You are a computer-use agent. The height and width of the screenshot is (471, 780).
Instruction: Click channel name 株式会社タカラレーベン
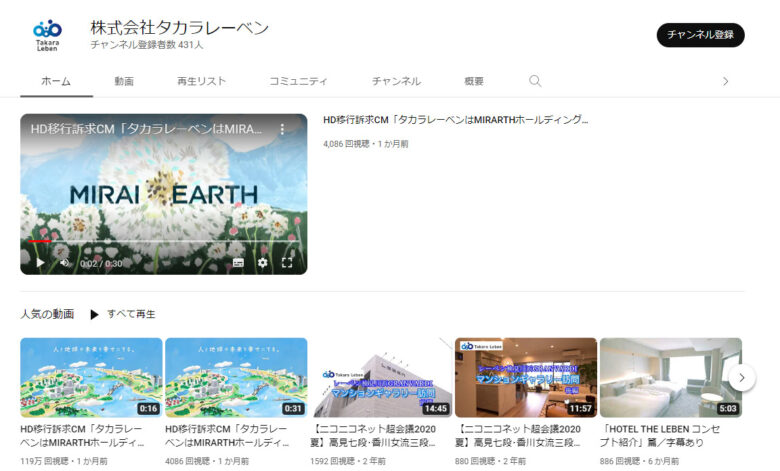[180, 28]
